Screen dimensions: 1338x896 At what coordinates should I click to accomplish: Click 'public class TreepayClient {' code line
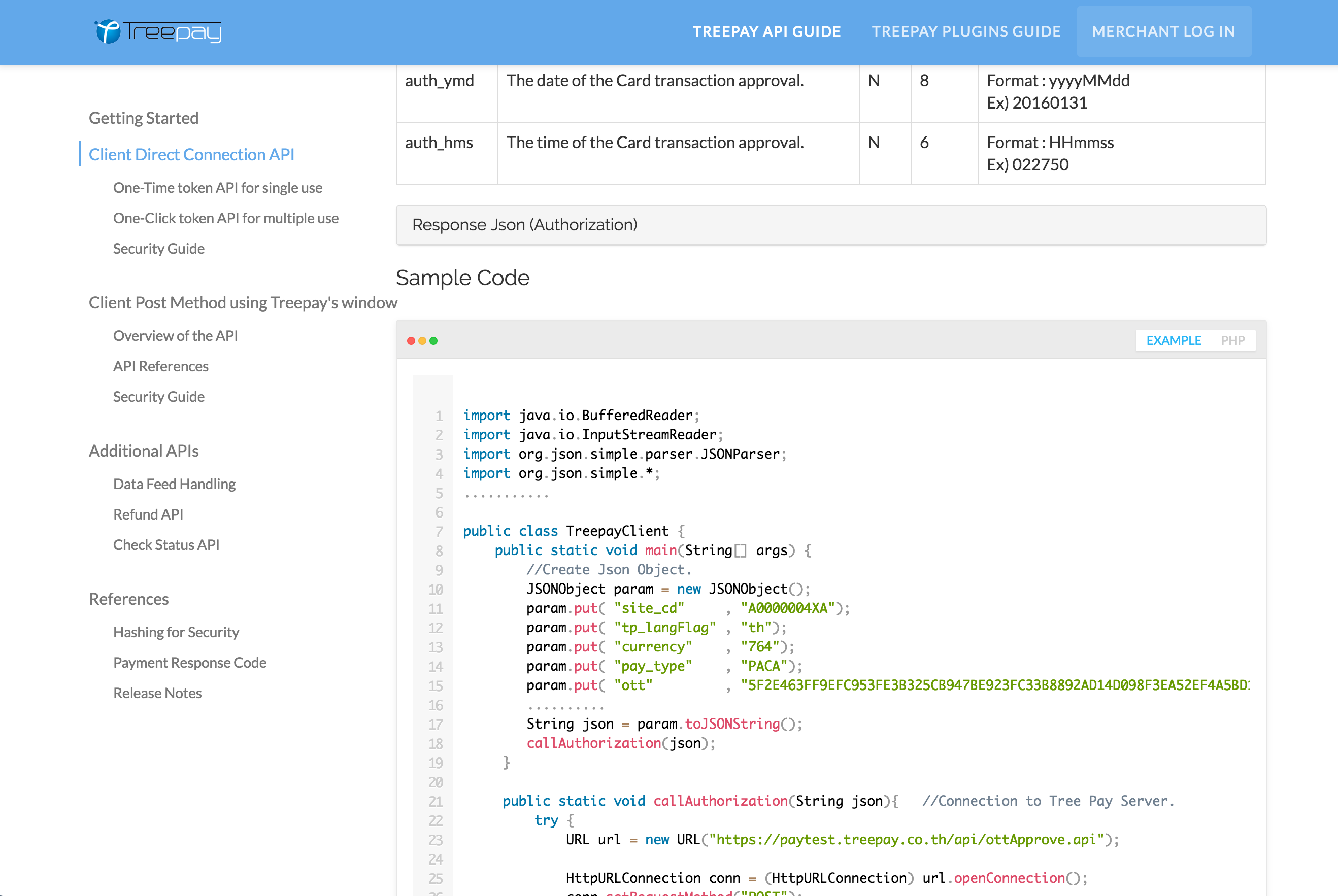point(574,531)
